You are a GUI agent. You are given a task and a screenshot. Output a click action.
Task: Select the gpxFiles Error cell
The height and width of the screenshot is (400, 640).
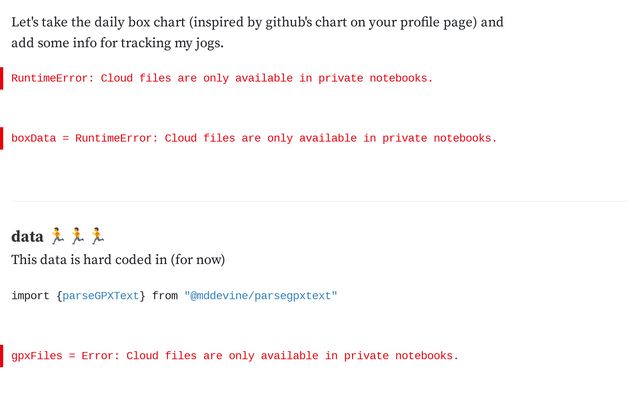pyautogui.click(x=235, y=356)
